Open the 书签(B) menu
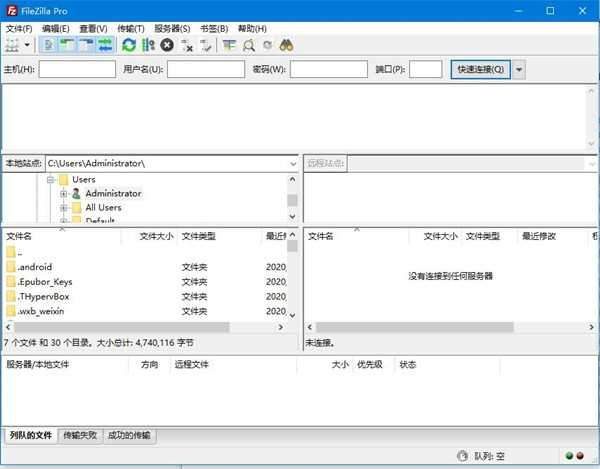This screenshot has width=600, height=469. [214, 29]
